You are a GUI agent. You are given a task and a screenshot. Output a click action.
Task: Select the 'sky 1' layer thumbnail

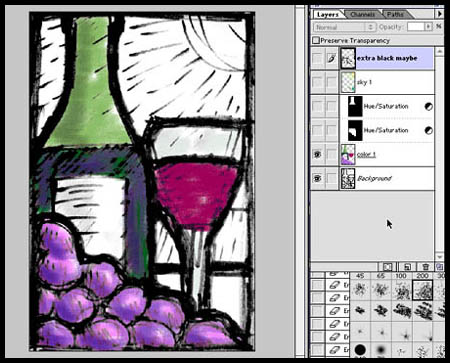(348, 82)
